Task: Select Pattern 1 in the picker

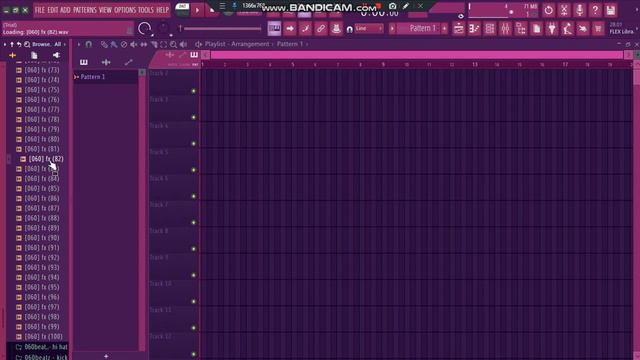Action: tap(105, 77)
